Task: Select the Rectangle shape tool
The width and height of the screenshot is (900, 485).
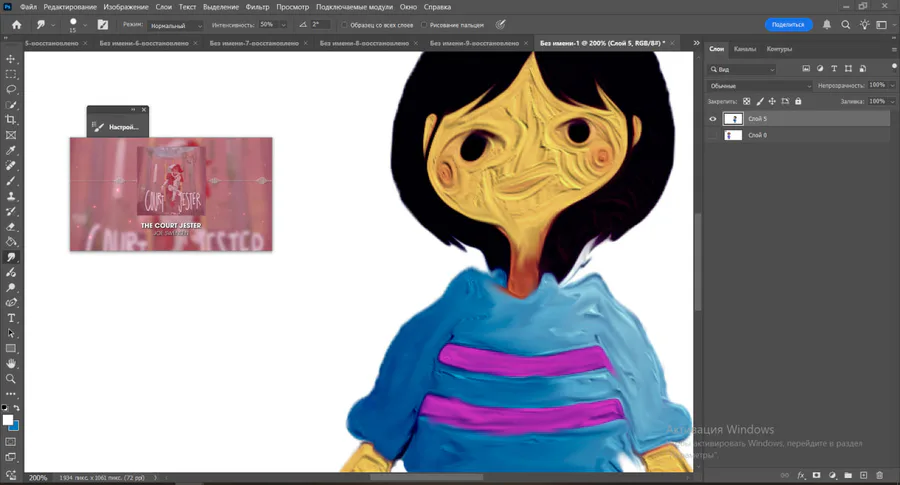Action: 10,348
